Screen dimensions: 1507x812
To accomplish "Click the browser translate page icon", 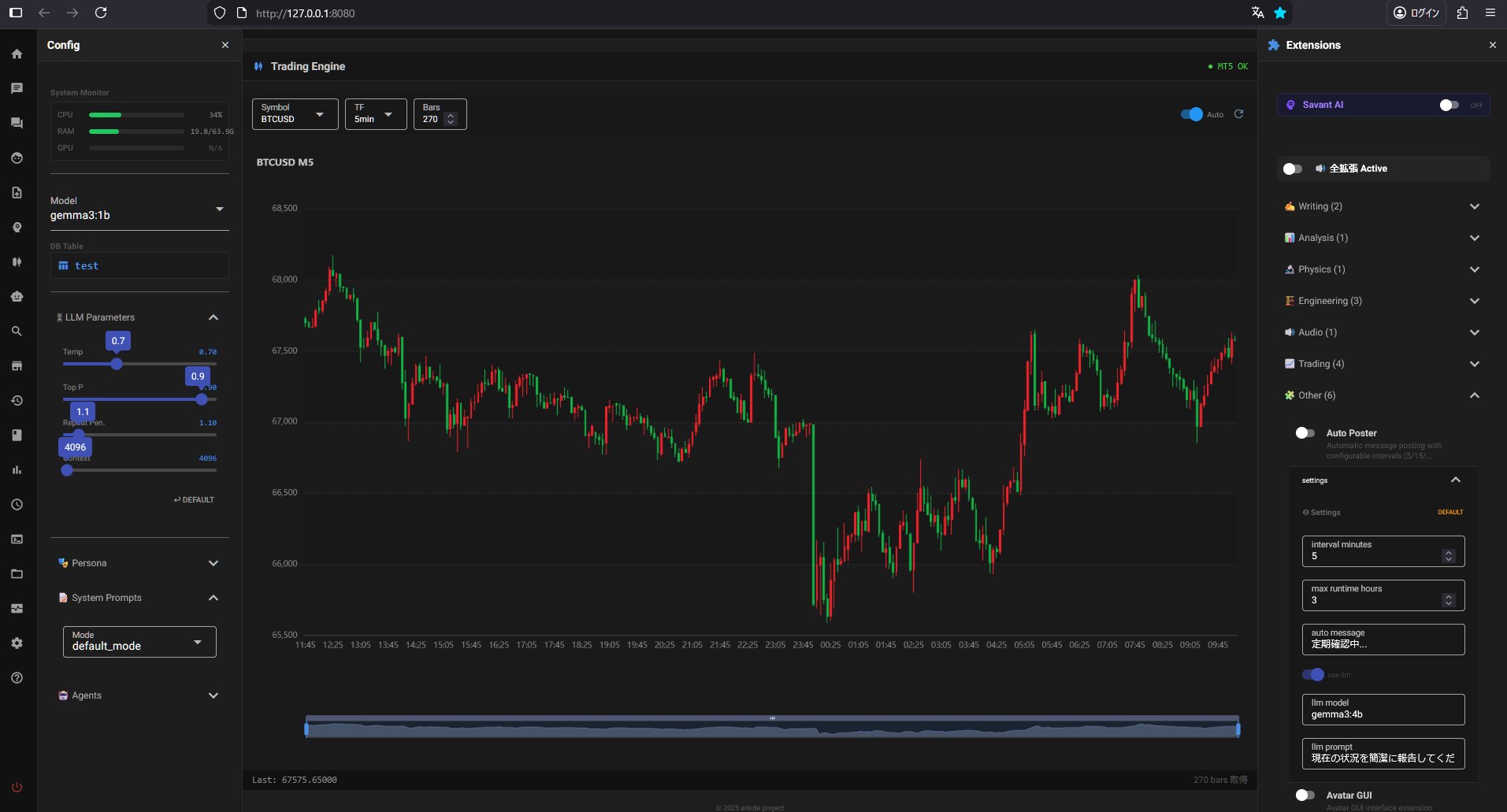I will [1258, 13].
